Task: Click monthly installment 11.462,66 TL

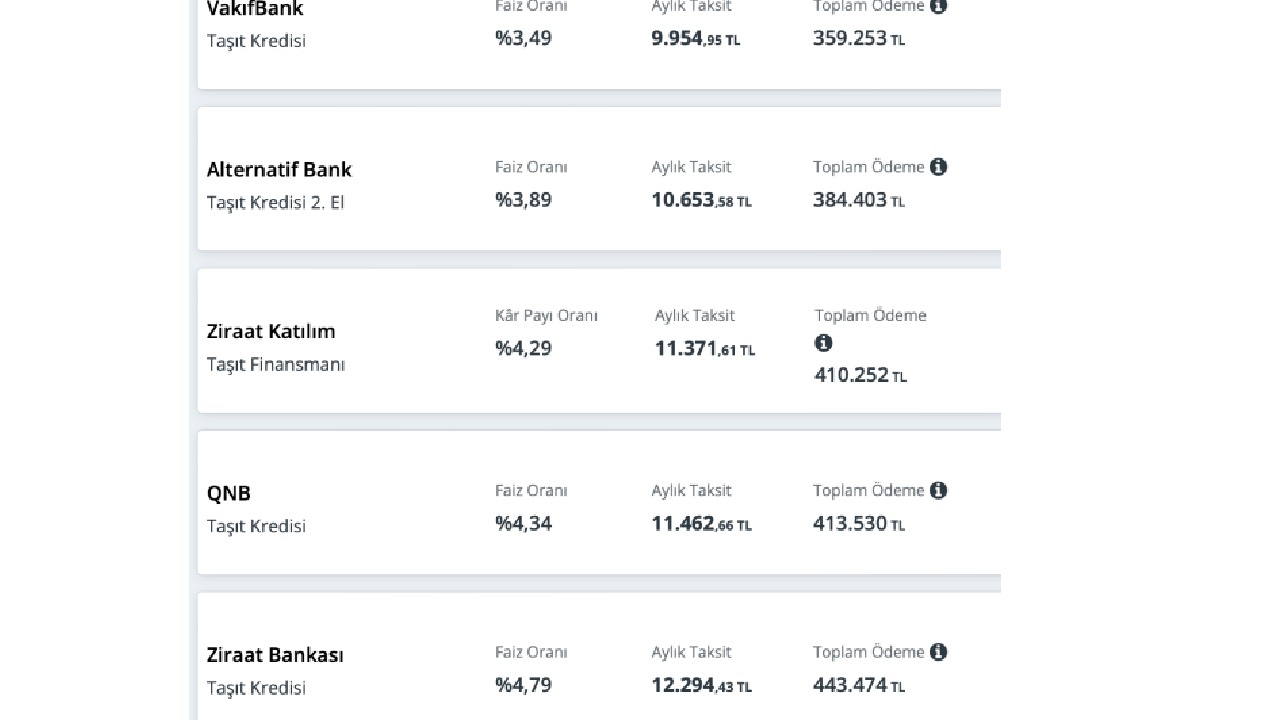Action: [x=702, y=523]
